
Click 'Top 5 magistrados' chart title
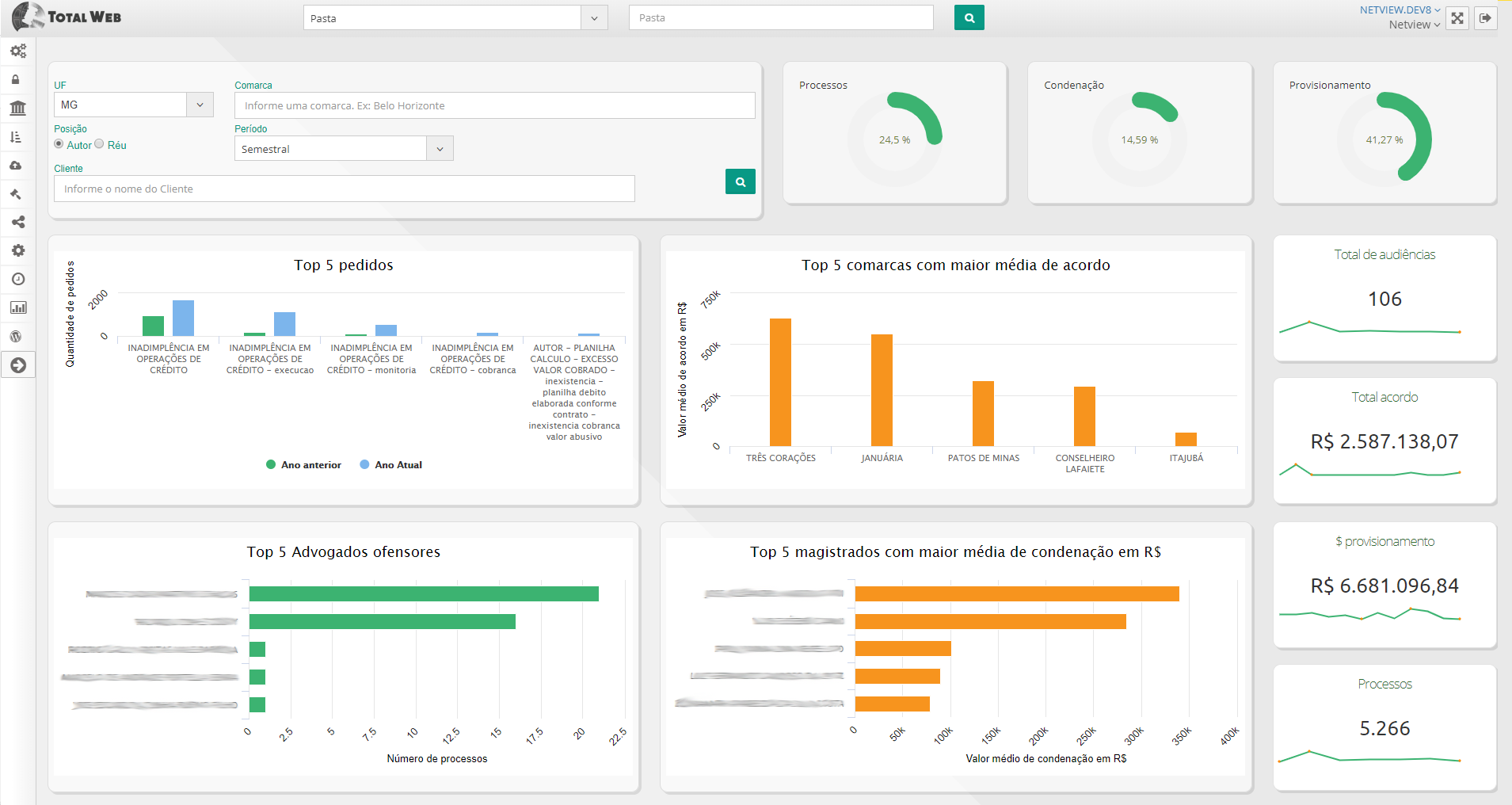tap(956, 551)
